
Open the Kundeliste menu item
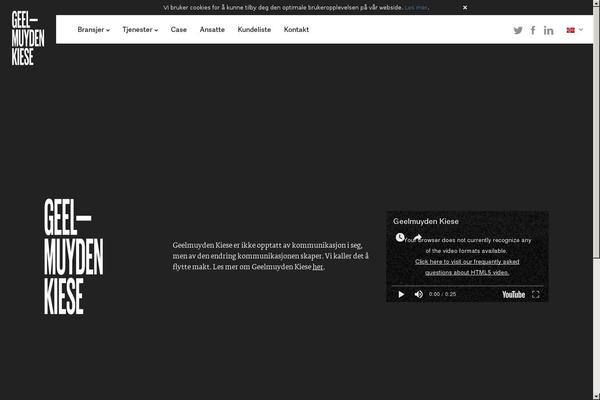point(254,29)
